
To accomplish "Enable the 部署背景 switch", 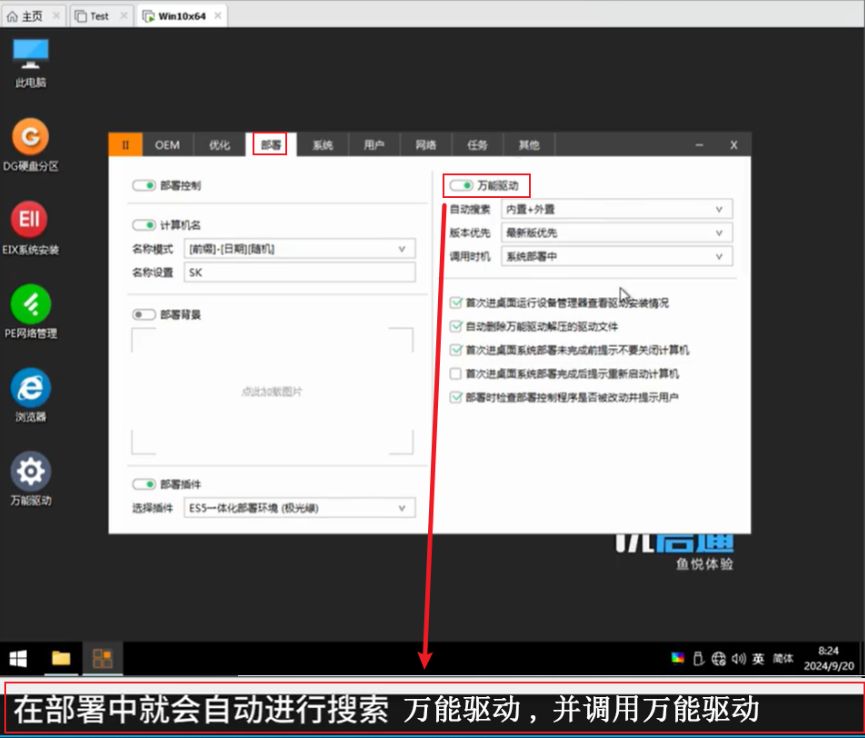I will click(x=144, y=314).
